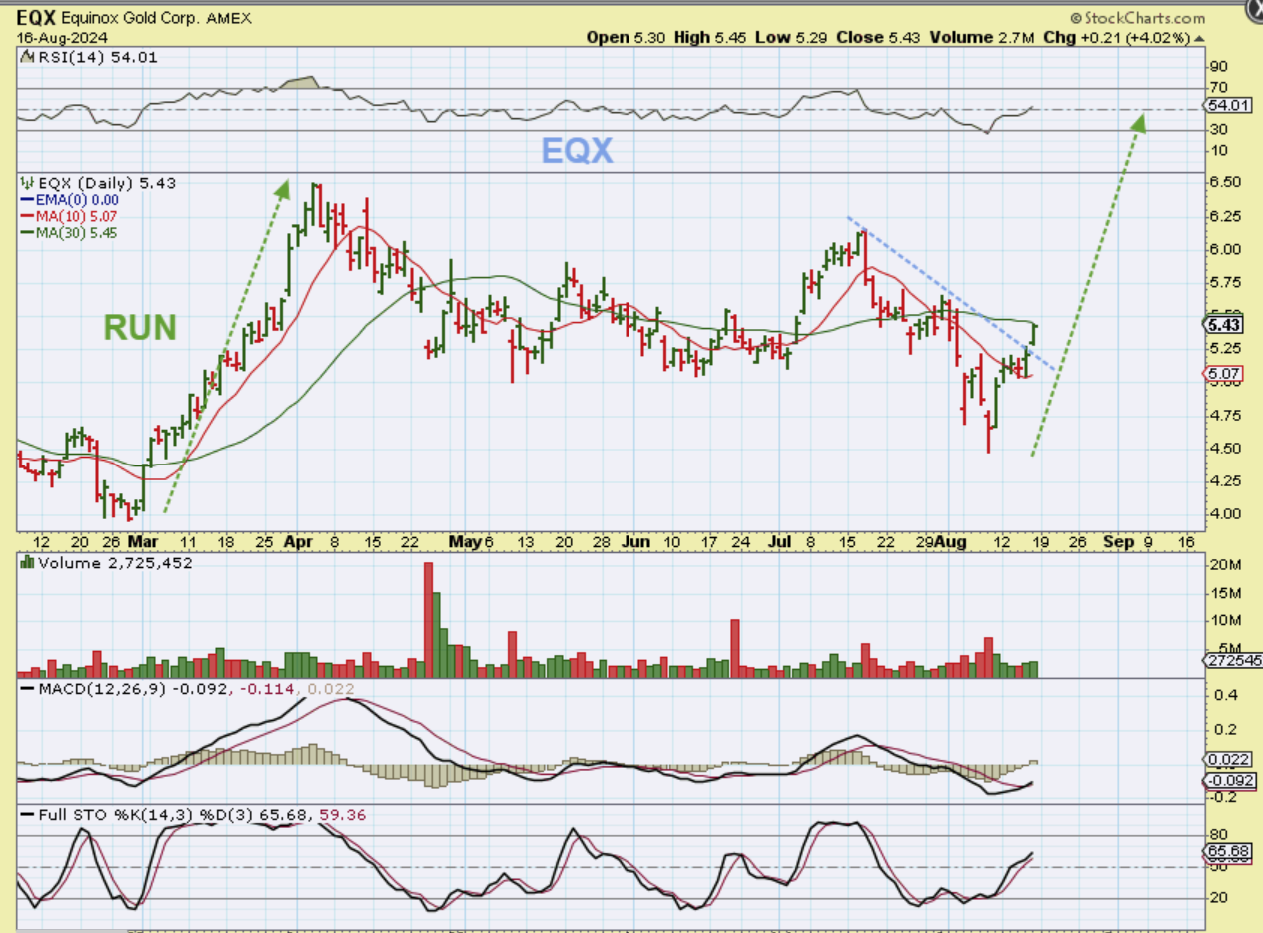The image size is (1263, 933).
Task: Click the EQX Equinox Gold Corp. AMEX chart title
Action: pyautogui.click(x=134, y=18)
